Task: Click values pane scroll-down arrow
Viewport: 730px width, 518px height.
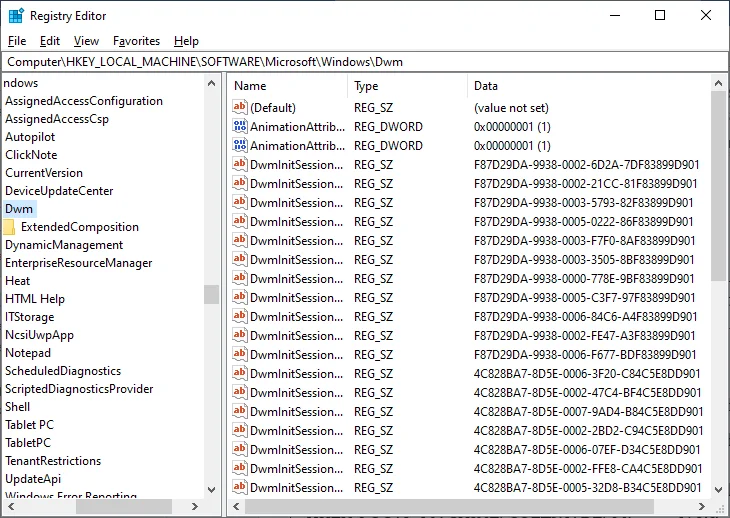Action: click(718, 490)
